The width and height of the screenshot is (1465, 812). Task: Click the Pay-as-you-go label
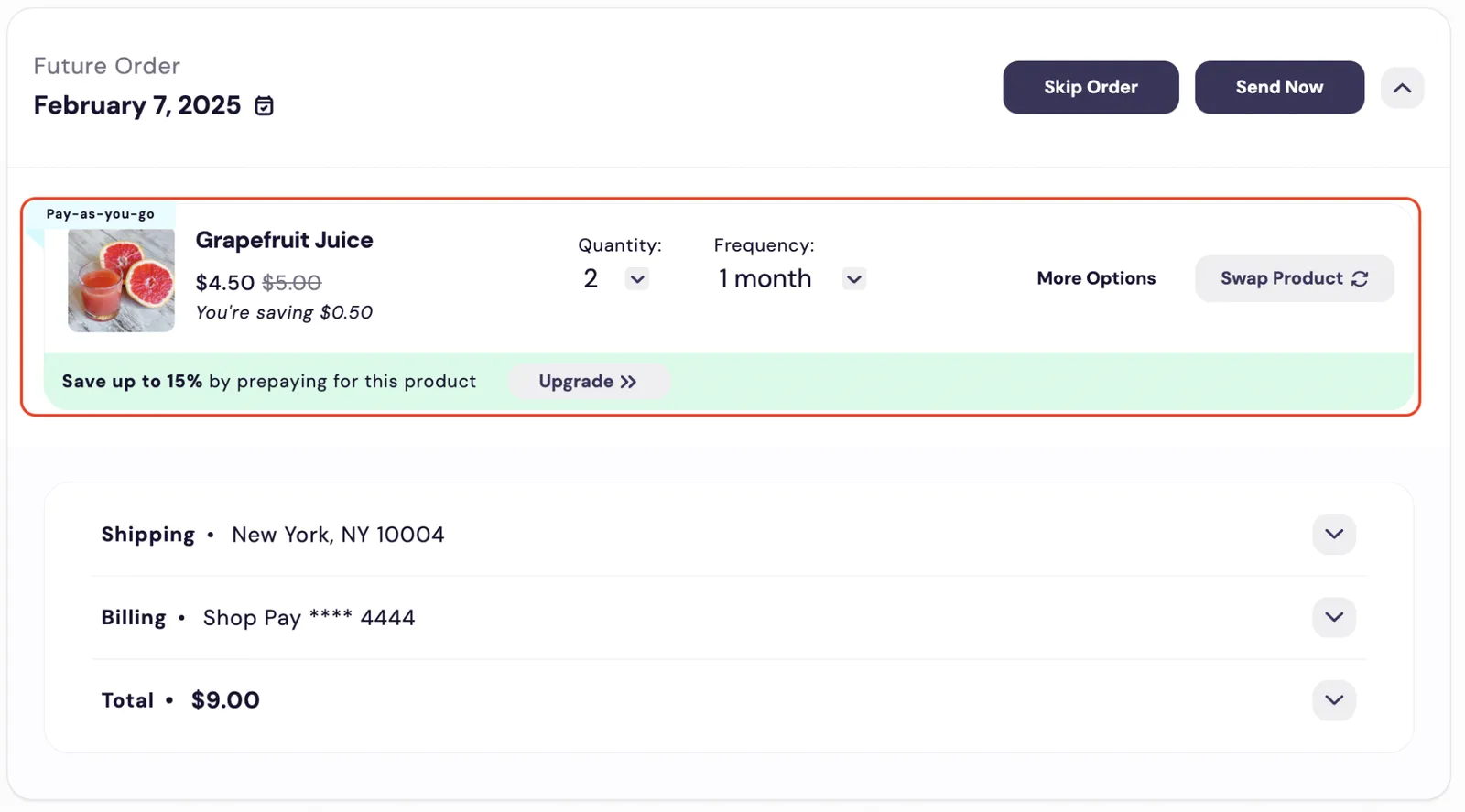click(100, 214)
